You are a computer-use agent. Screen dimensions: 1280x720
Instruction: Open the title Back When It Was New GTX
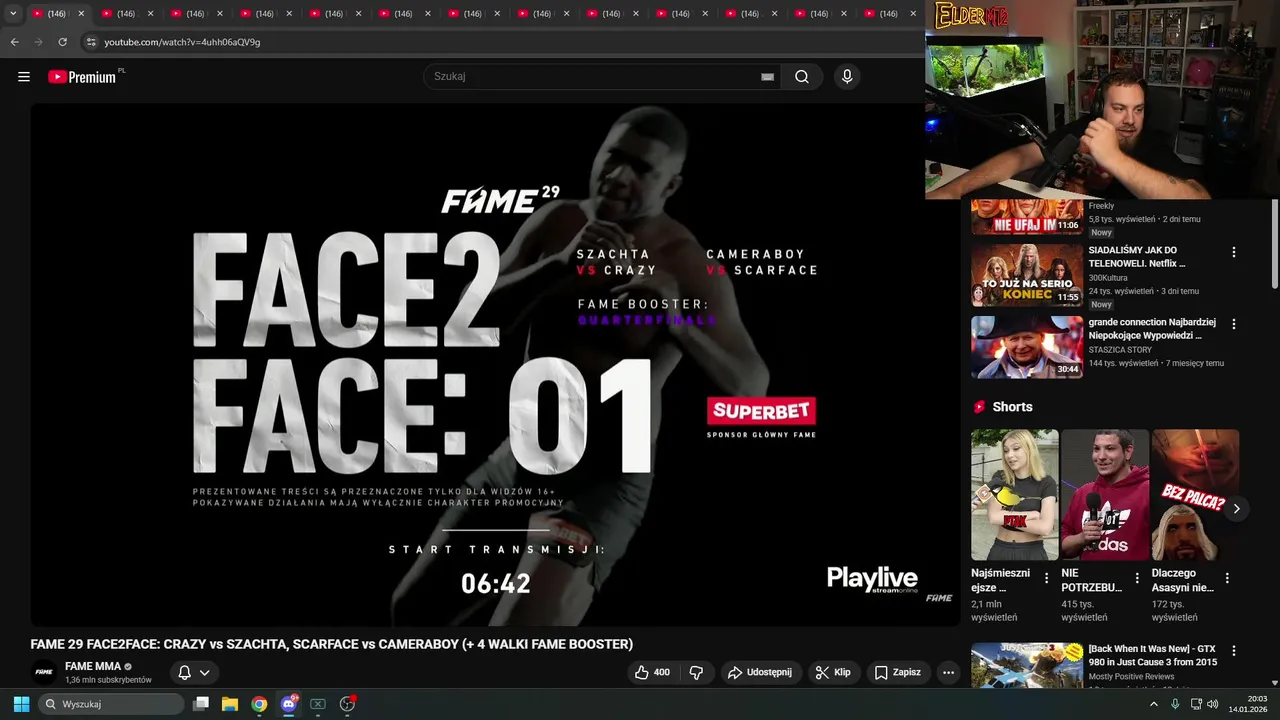[1153, 656]
